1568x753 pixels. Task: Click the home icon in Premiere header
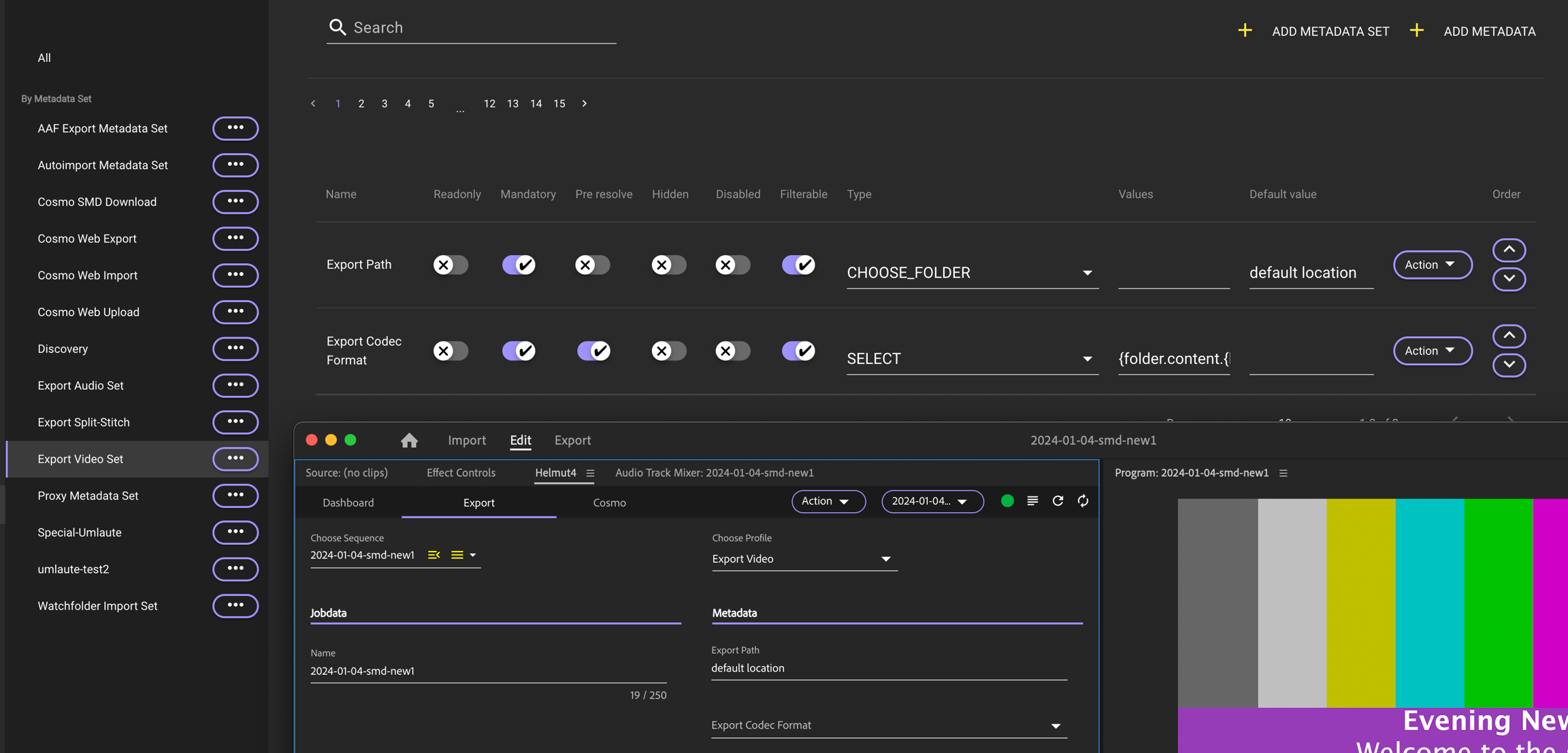click(x=409, y=440)
